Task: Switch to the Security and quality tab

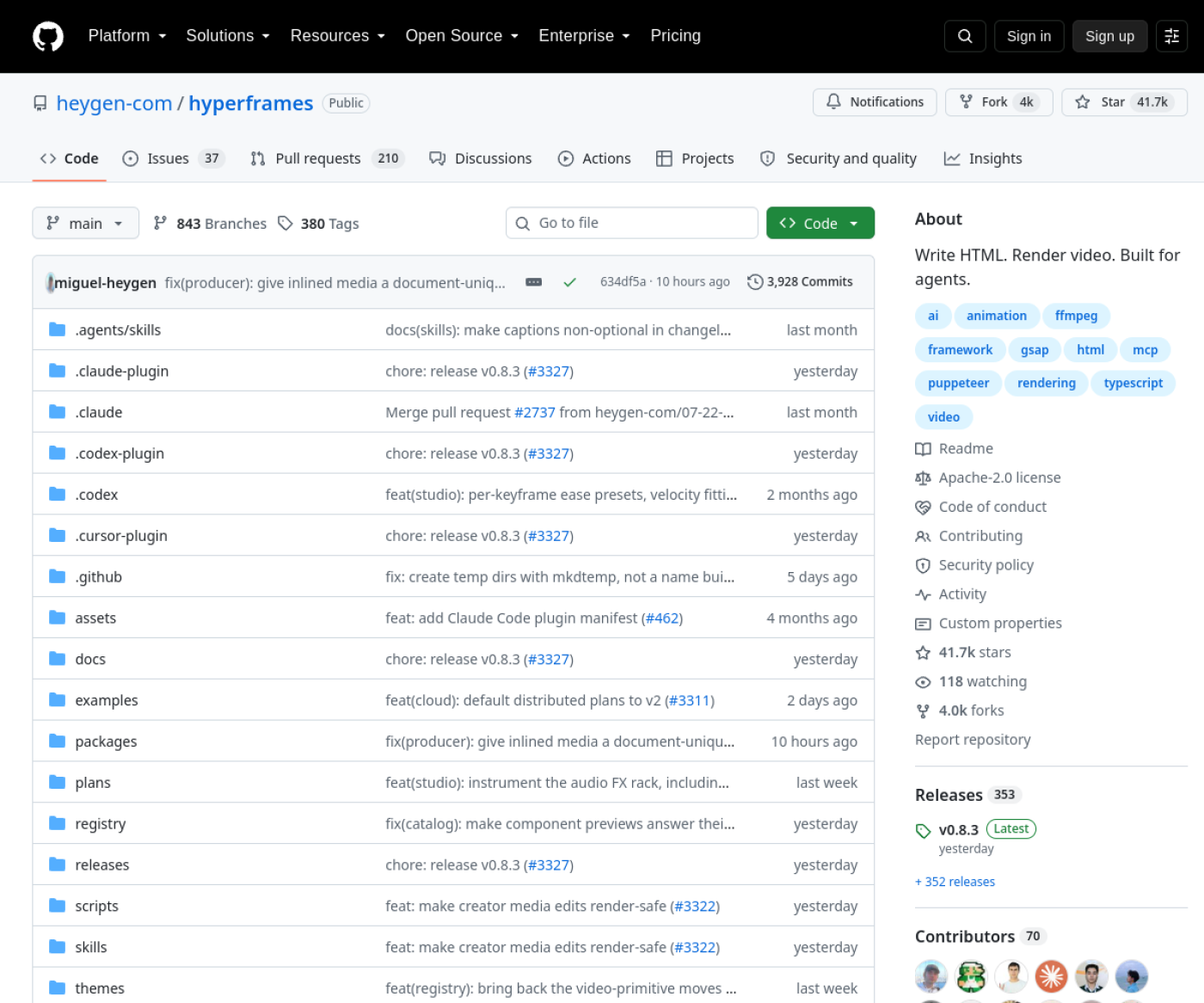Action: (838, 158)
